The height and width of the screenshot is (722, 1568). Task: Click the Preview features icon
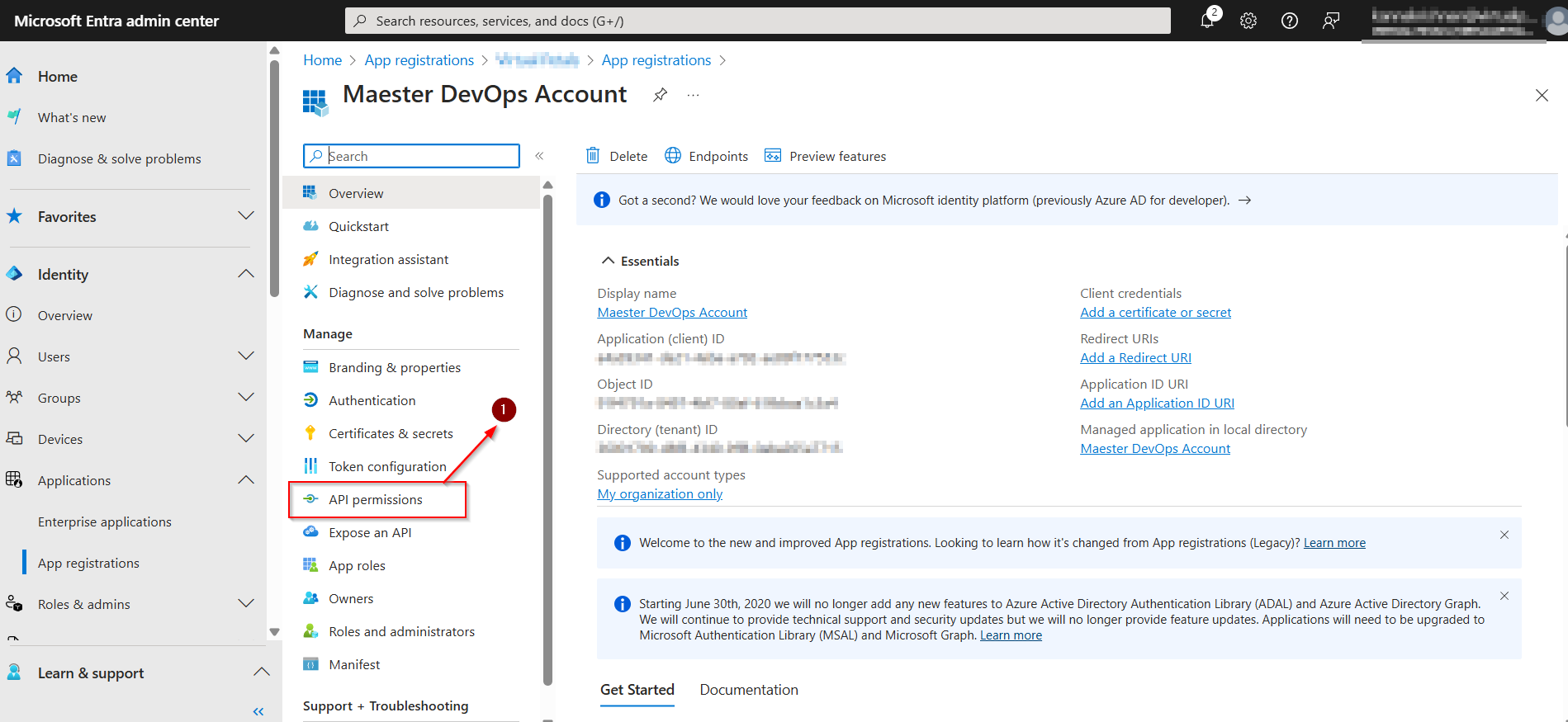pos(773,155)
